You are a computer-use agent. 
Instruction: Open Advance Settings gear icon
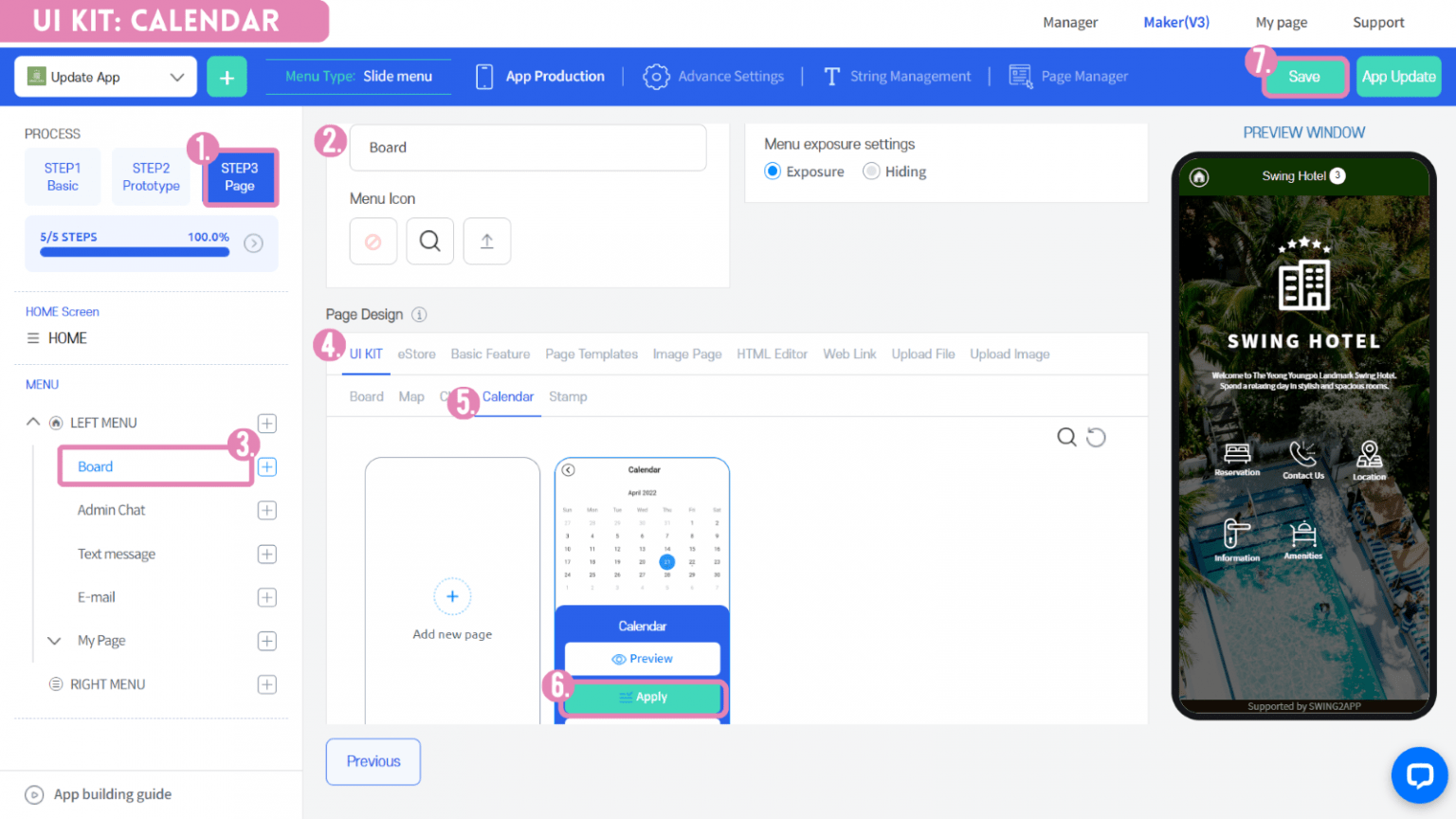tap(714, 76)
